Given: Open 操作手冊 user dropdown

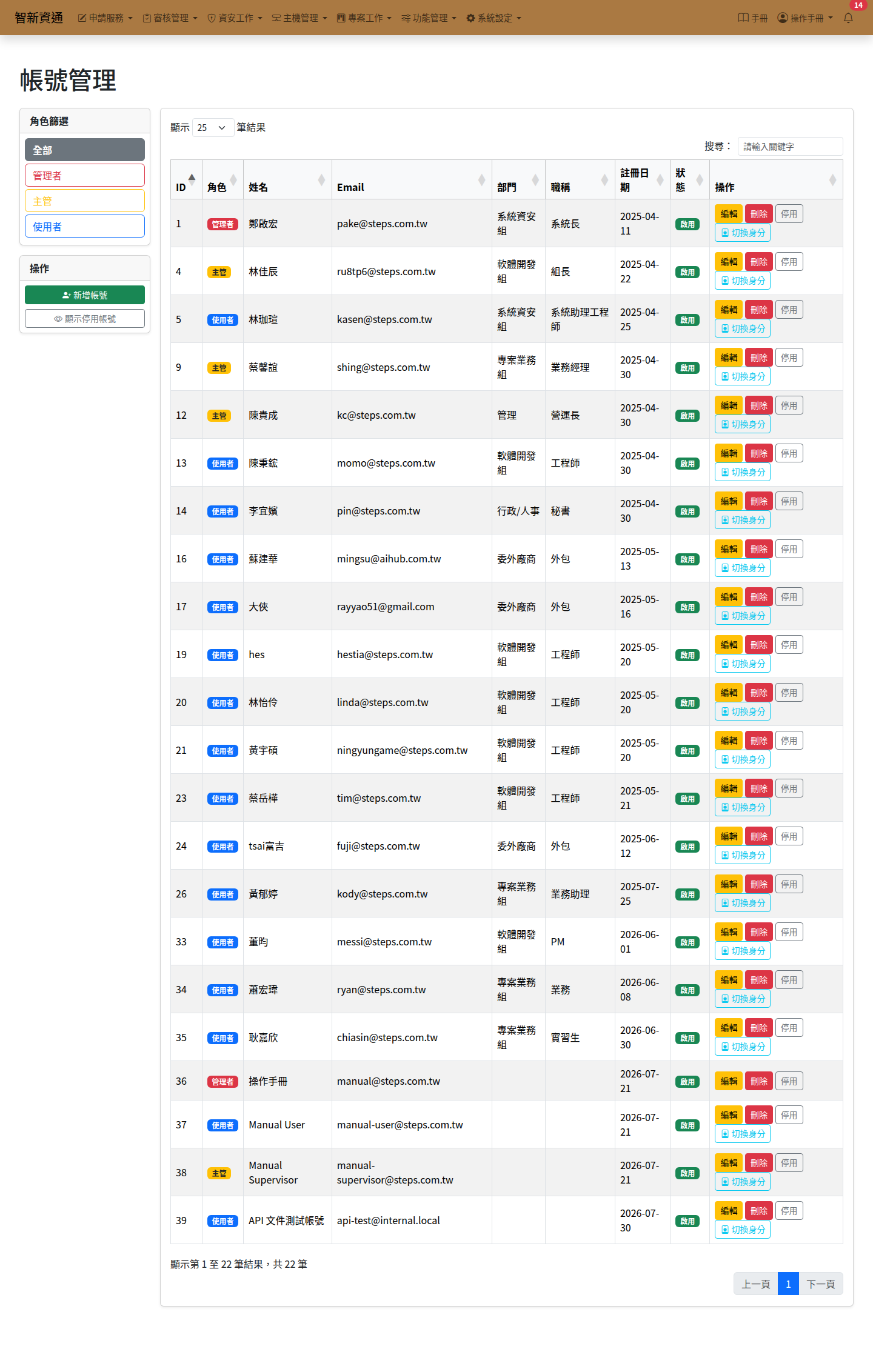Looking at the screenshot, I should pyautogui.click(x=805, y=18).
